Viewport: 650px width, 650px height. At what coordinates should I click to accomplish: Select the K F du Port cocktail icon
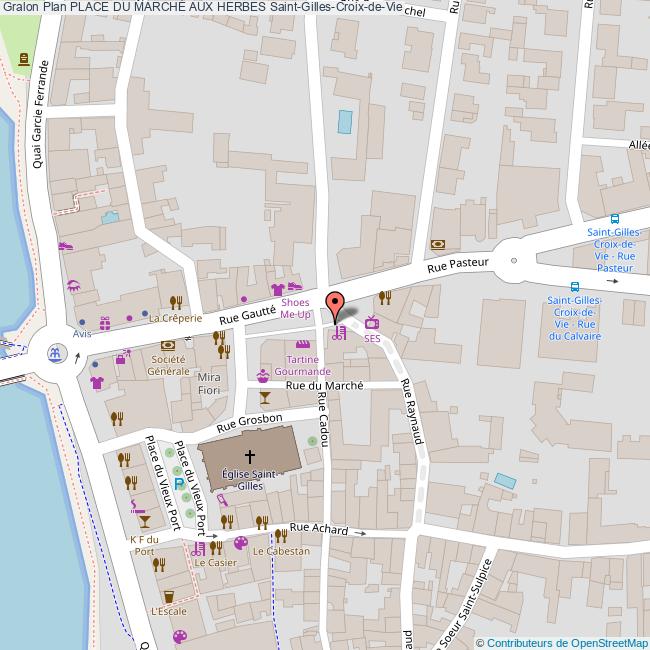tap(144, 522)
